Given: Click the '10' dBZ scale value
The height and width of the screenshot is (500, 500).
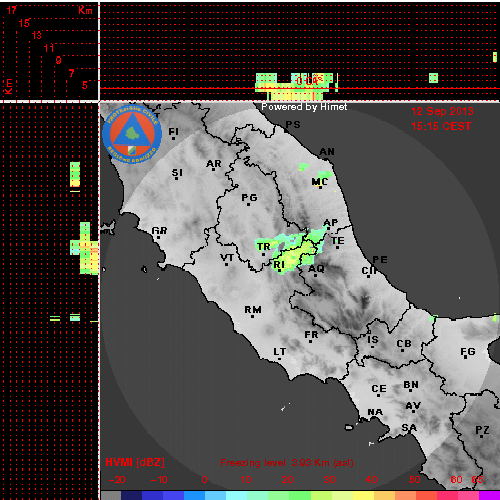Looking at the screenshot, I should click(x=246, y=480).
